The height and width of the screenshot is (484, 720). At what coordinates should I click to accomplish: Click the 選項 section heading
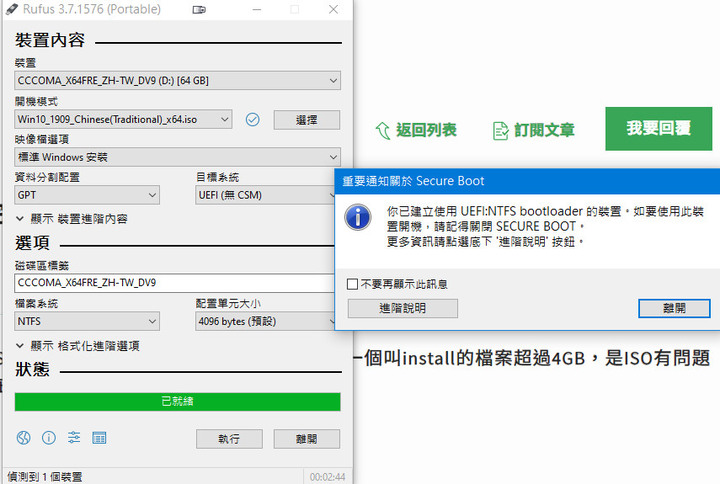[32, 243]
